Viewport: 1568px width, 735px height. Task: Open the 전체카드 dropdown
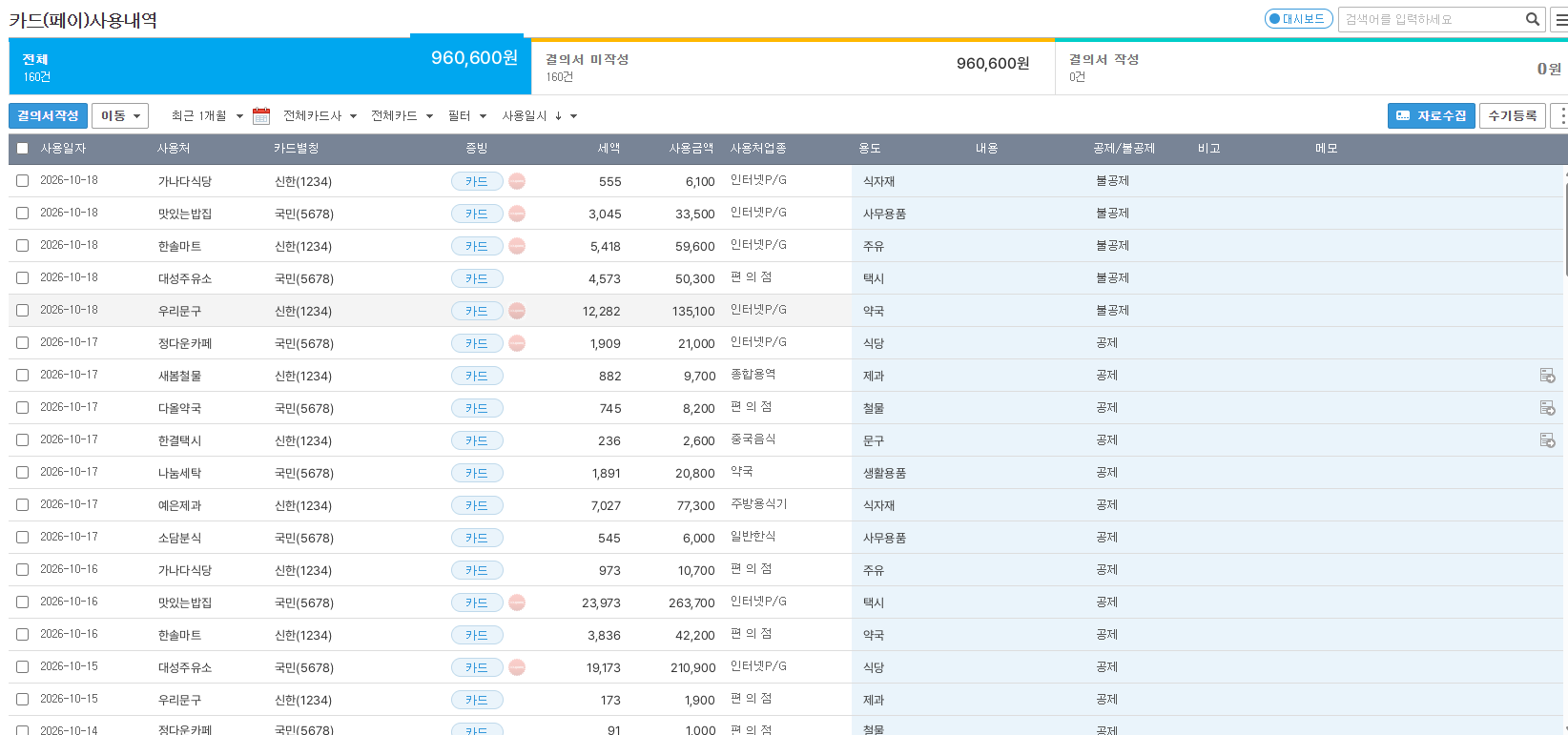[x=402, y=116]
